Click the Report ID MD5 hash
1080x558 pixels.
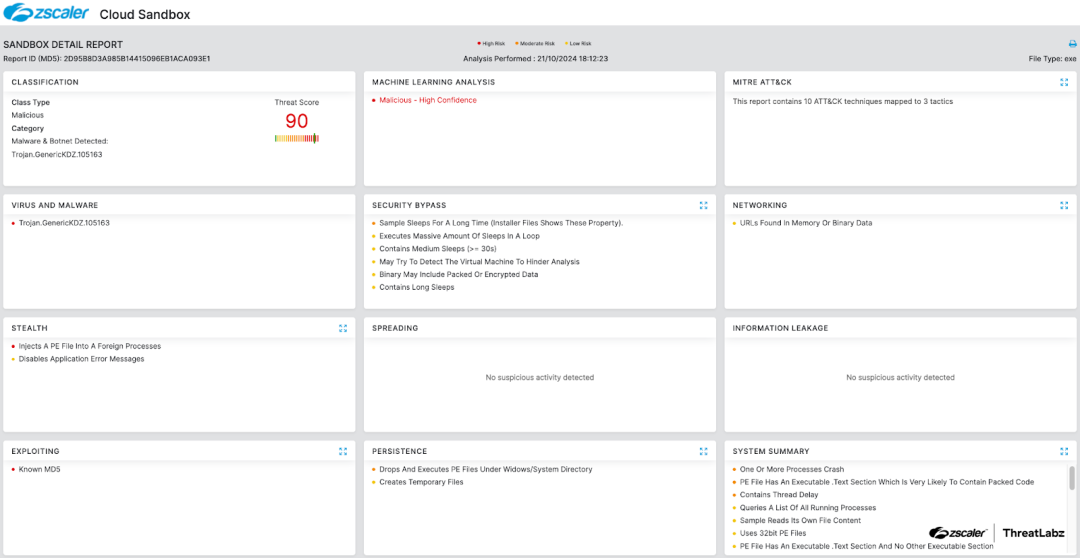tap(137, 59)
